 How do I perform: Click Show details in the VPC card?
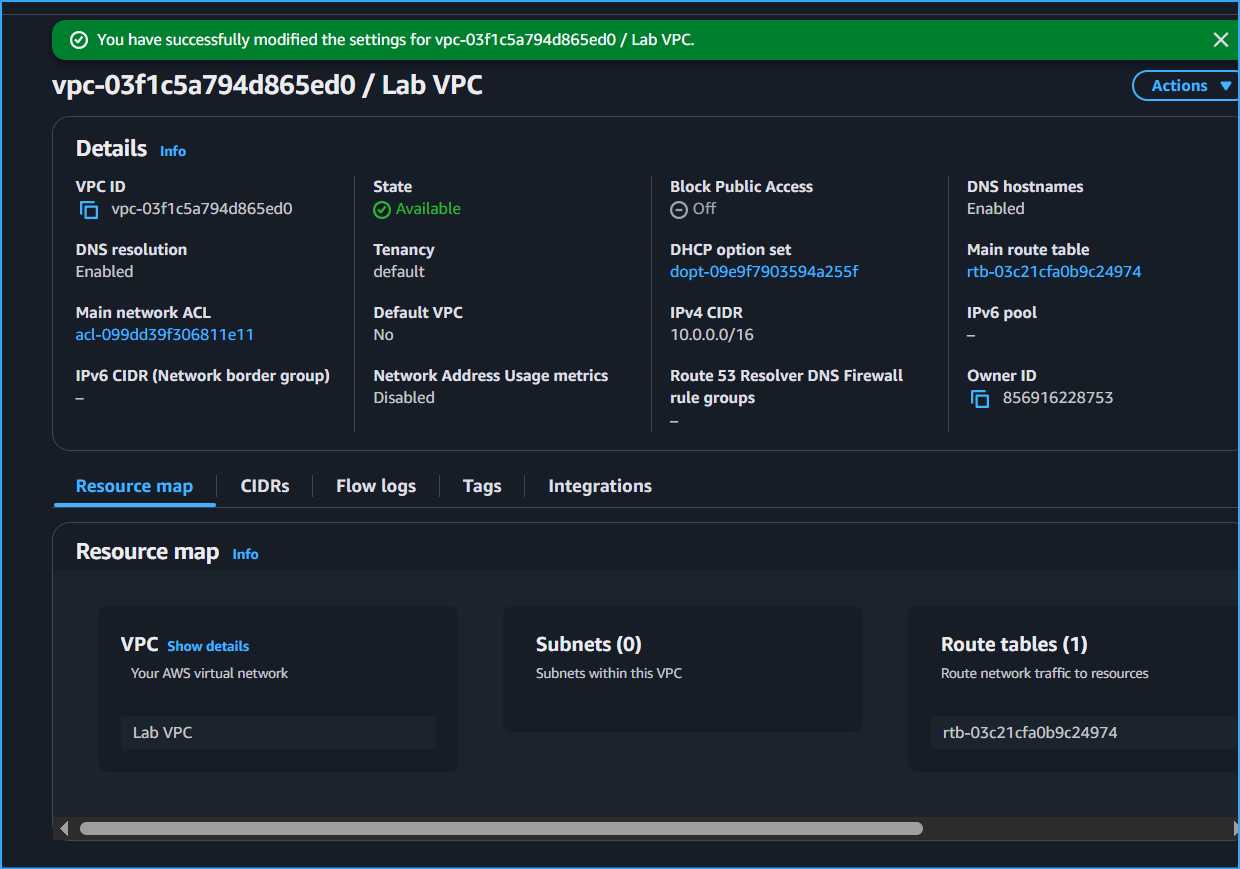point(208,645)
